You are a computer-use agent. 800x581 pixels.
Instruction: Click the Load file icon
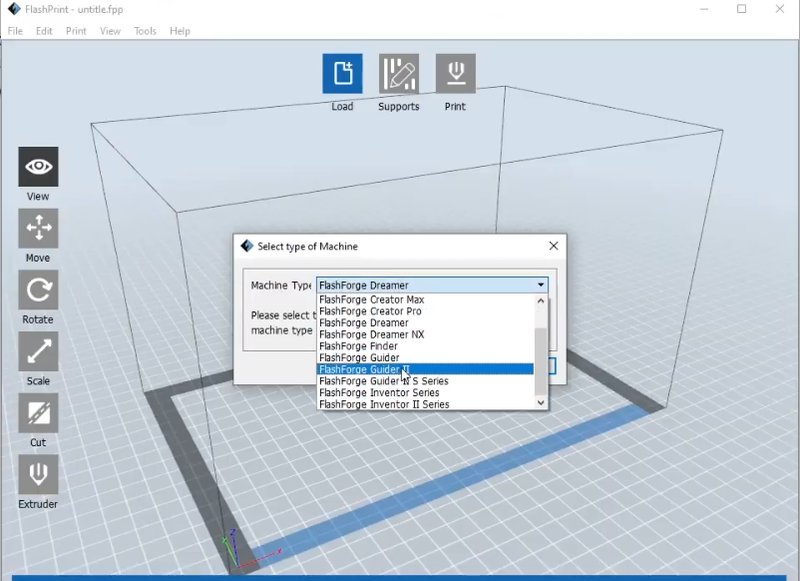pos(342,74)
